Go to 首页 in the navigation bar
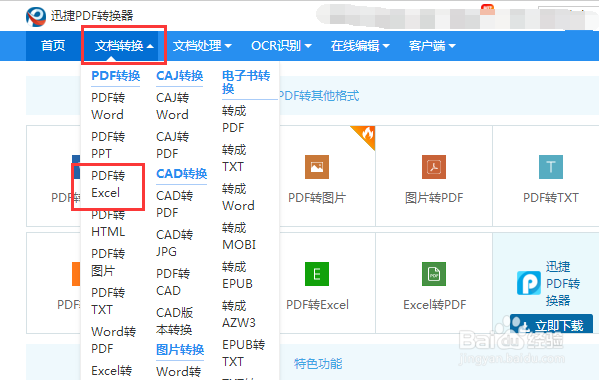 [x=53, y=46]
